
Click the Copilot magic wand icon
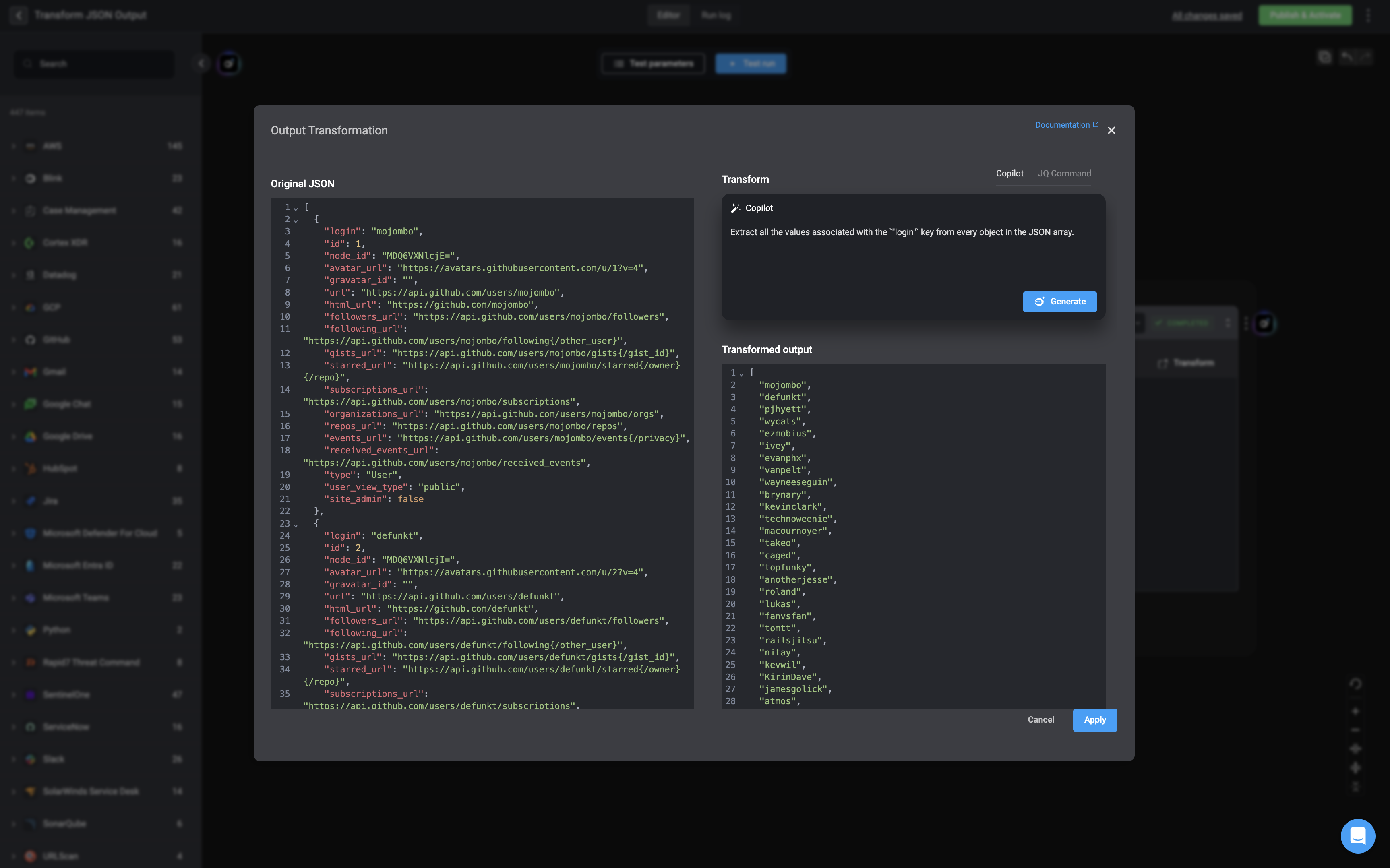coord(735,208)
